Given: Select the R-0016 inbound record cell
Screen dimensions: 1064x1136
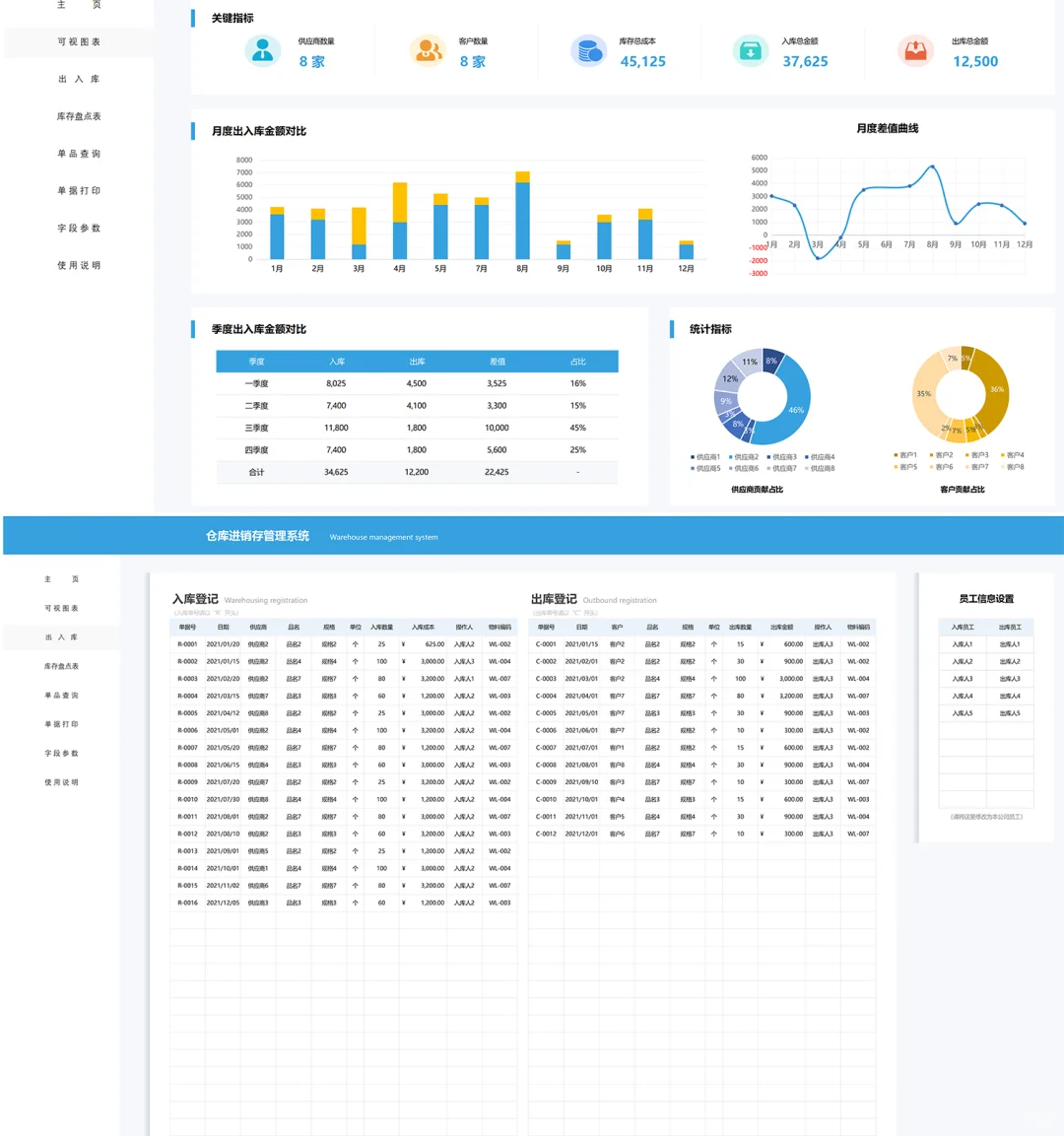Looking at the screenshot, I should pos(187,902).
